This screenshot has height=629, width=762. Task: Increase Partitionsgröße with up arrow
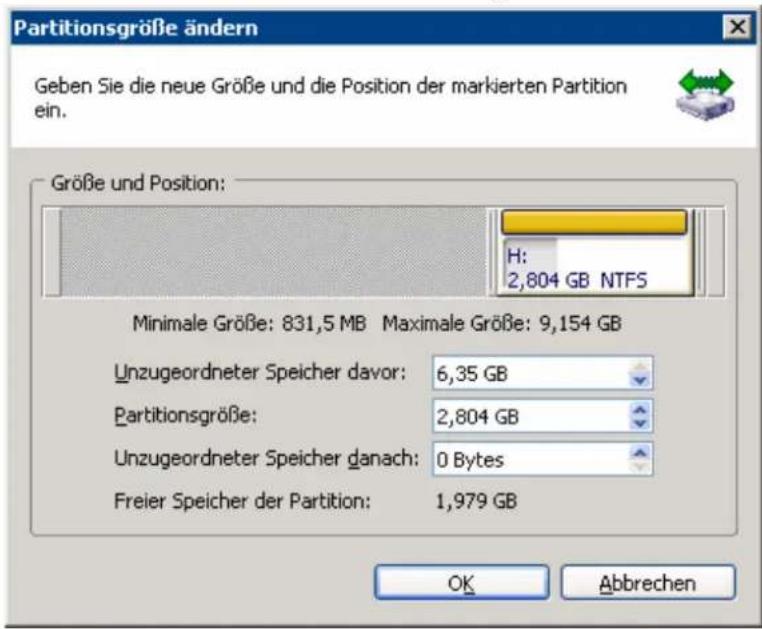pyautogui.click(x=640, y=408)
